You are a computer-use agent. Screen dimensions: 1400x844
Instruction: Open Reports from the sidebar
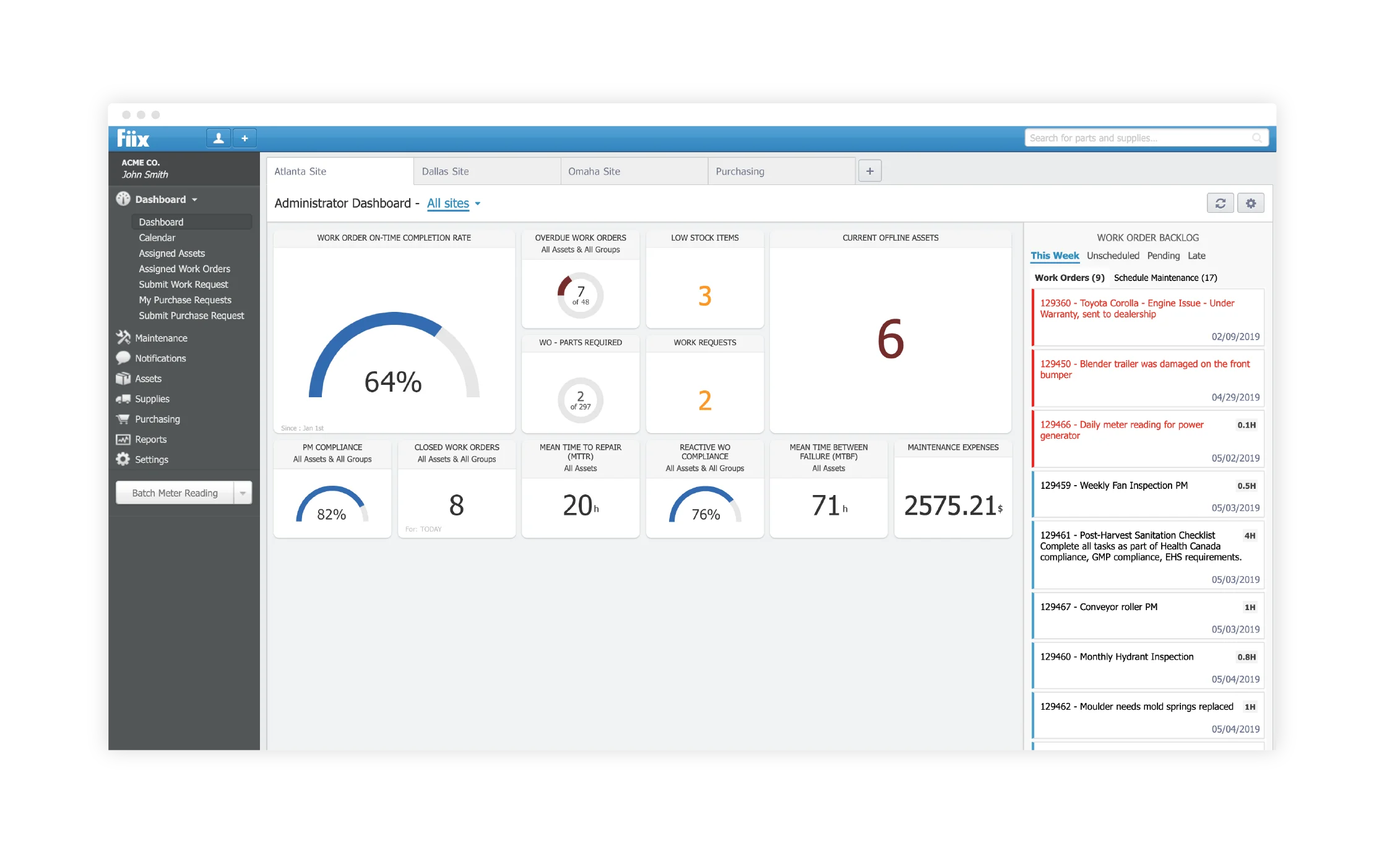(150, 439)
